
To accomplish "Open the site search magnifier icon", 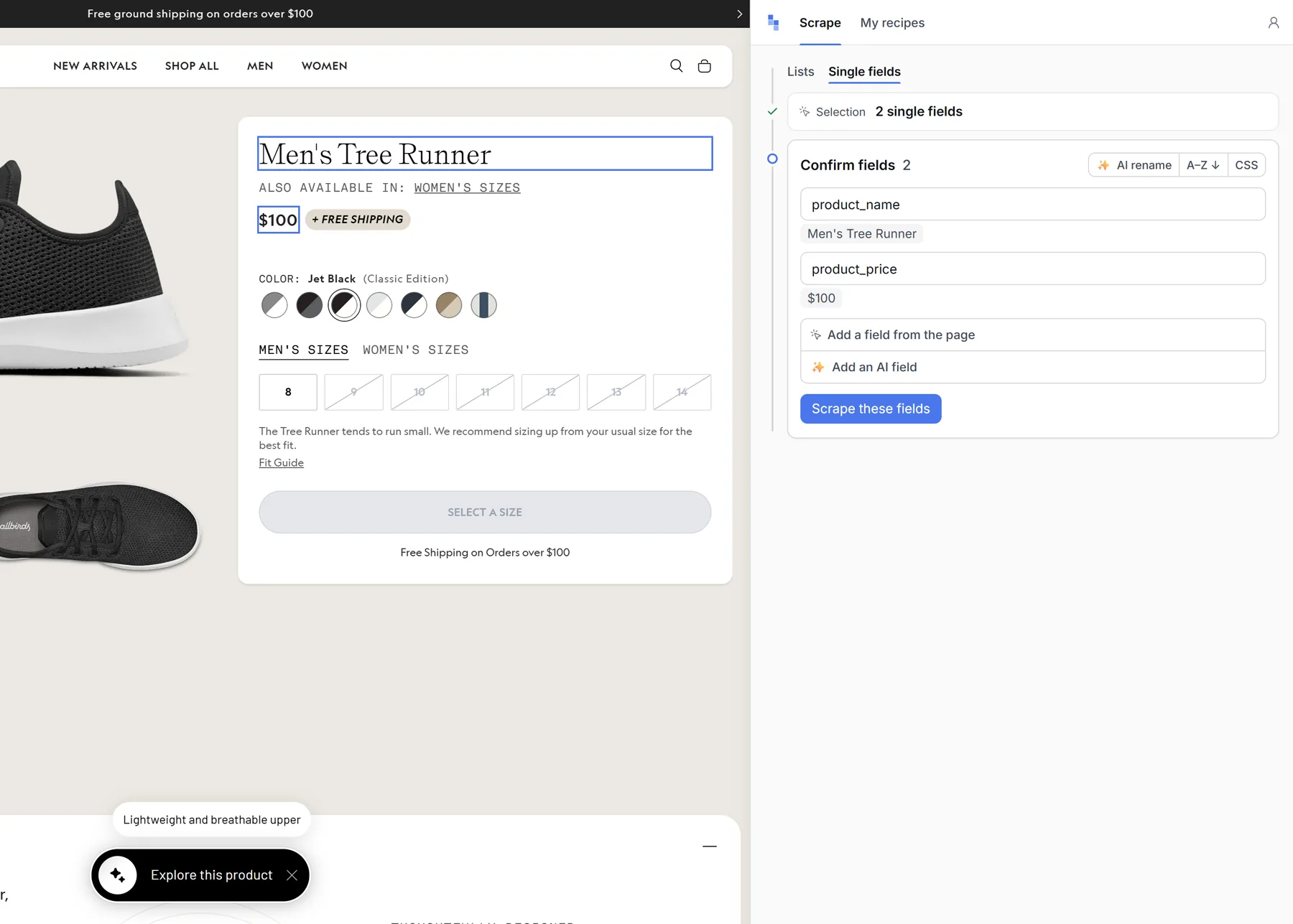I will (x=676, y=66).
